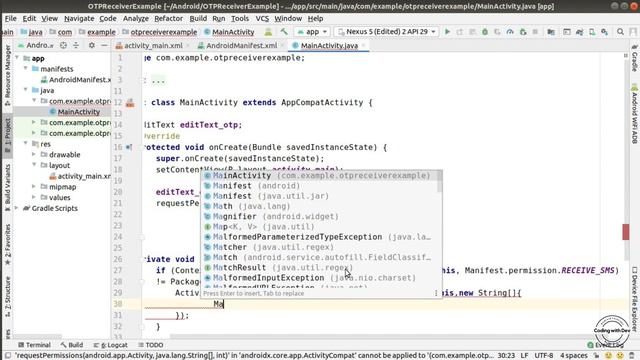Screen dimensions: 640x360
Task: Open Search Everywhere magnifier icon
Action: tap(620, 31)
